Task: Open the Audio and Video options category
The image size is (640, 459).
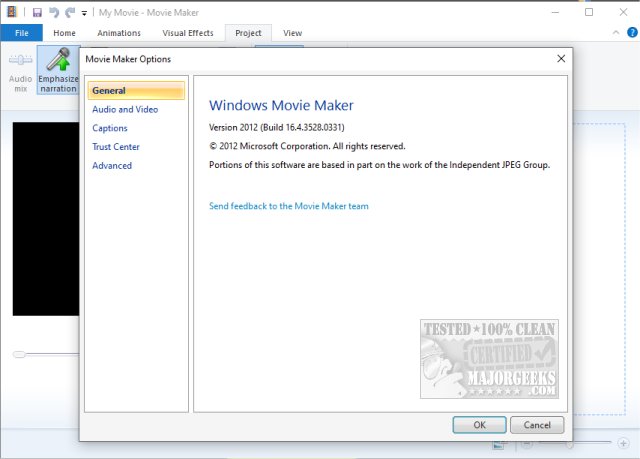Action: coord(125,109)
